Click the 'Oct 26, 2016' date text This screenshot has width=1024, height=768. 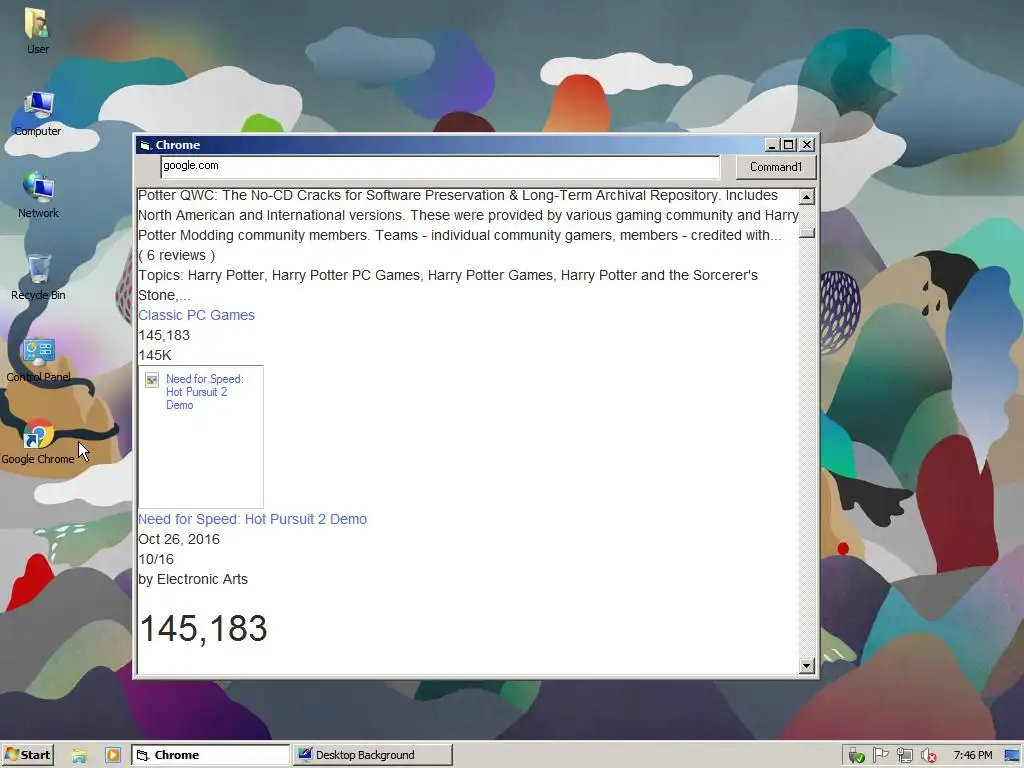tap(179, 539)
